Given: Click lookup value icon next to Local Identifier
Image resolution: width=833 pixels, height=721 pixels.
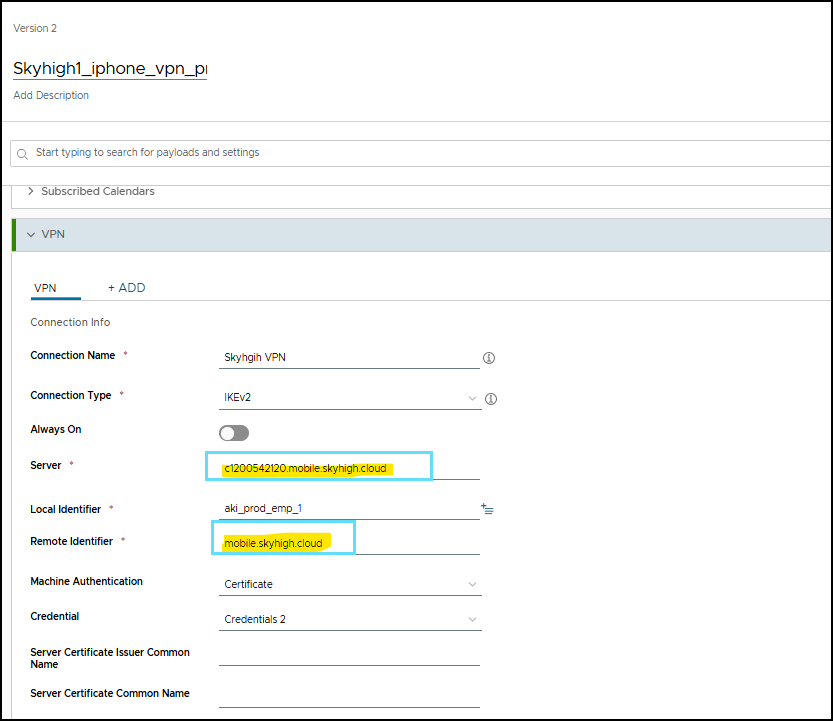Looking at the screenshot, I should (488, 509).
